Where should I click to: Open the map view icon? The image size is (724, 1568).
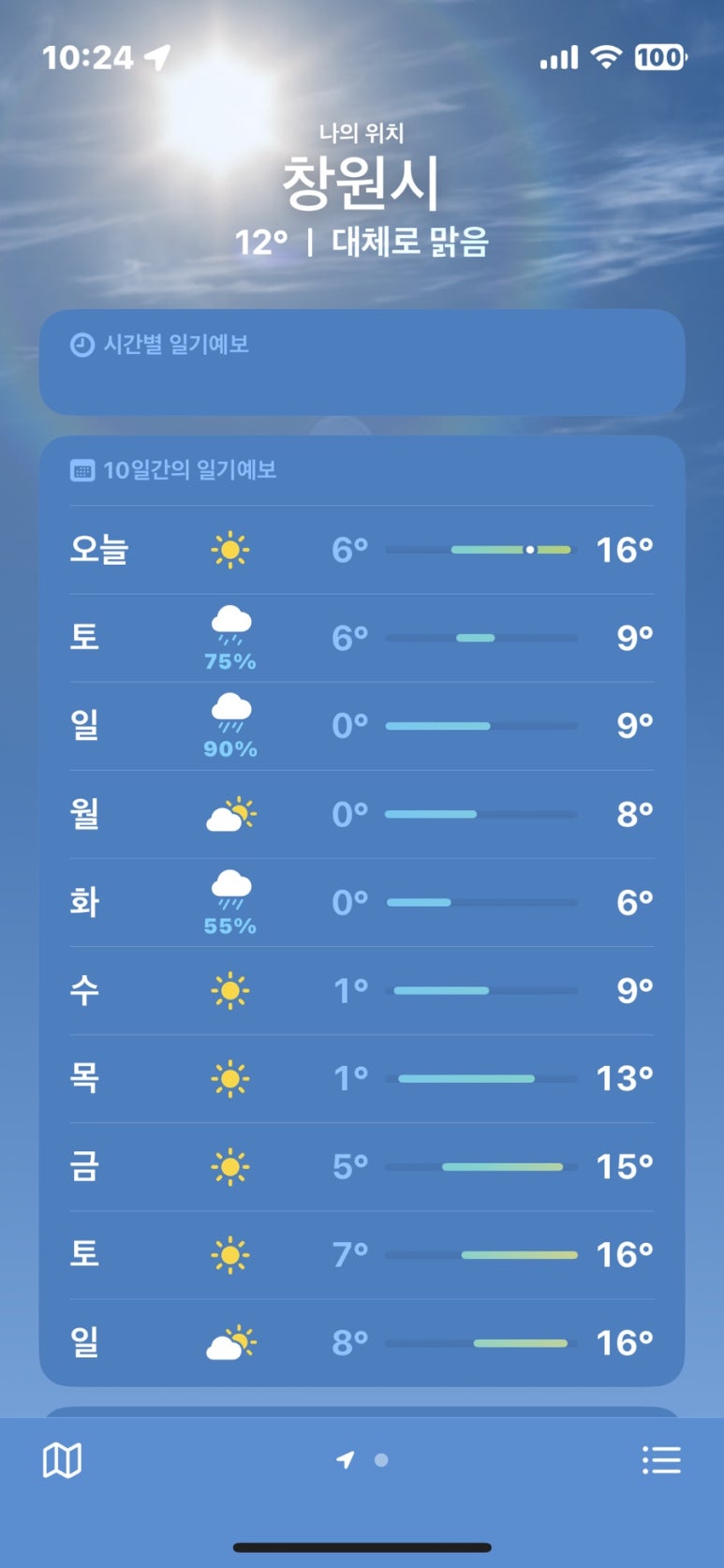coord(63,1459)
